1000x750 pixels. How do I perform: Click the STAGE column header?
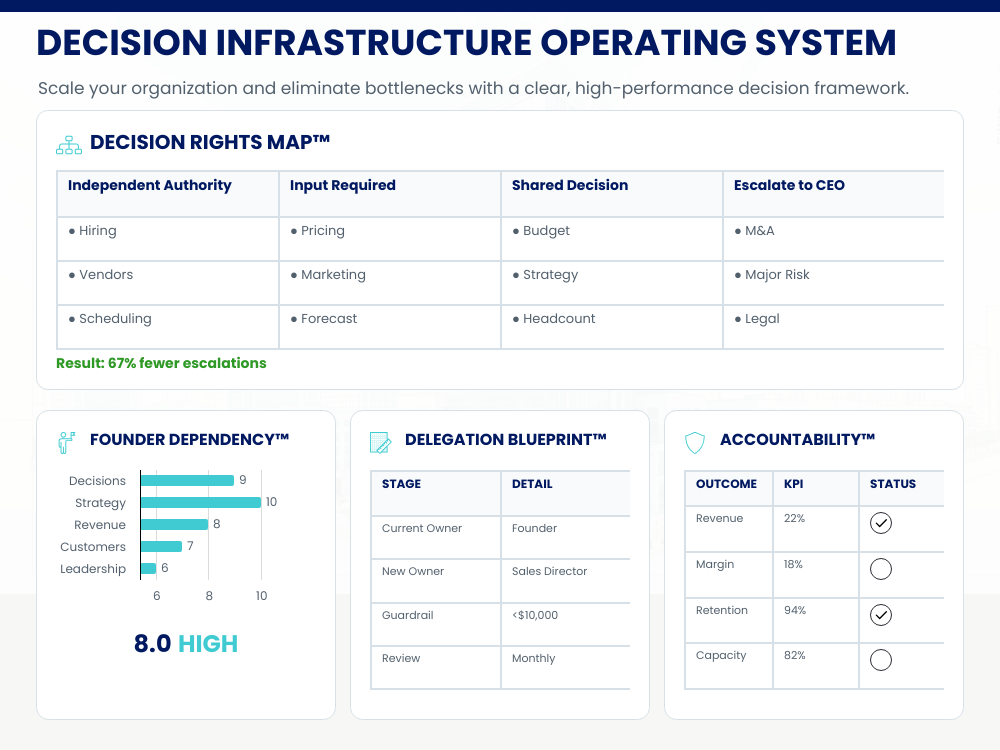click(x=436, y=493)
